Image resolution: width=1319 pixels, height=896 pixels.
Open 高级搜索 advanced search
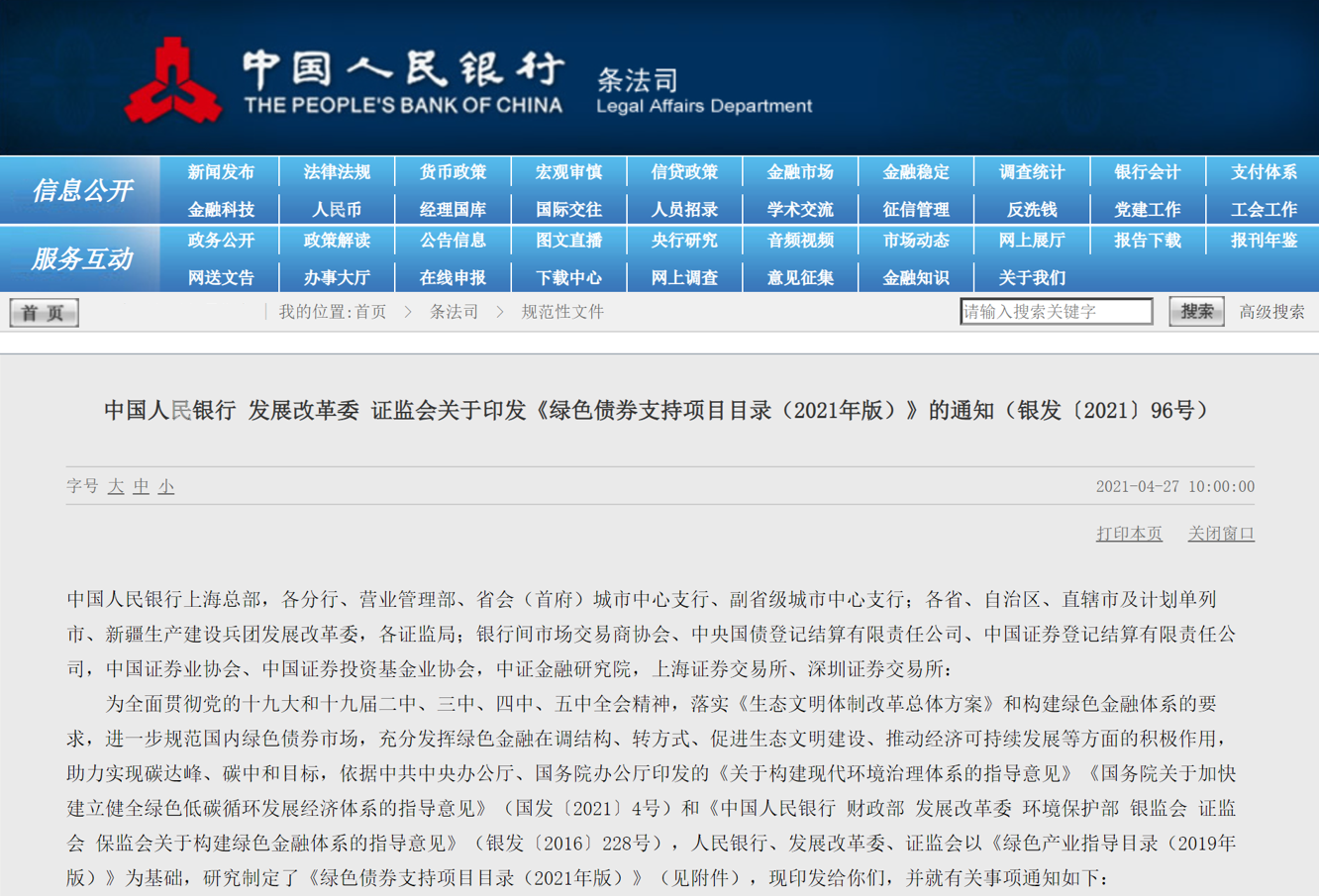pyautogui.click(x=1271, y=312)
